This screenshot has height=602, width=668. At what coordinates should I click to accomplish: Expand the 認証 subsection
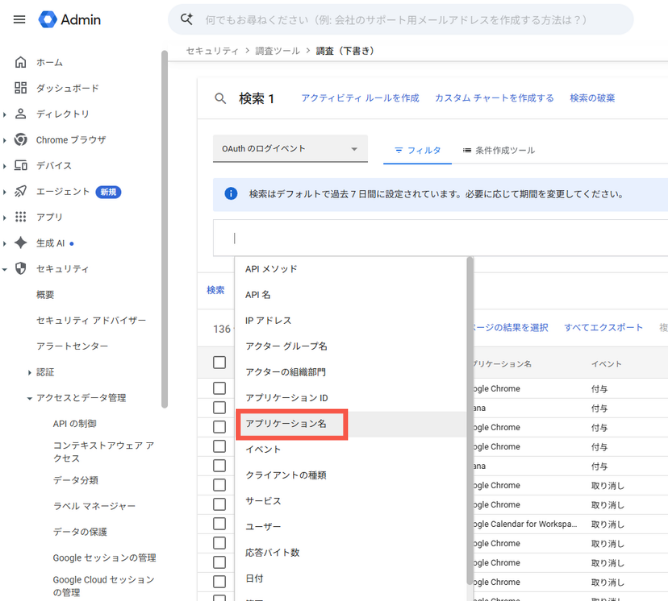(x=29, y=373)
